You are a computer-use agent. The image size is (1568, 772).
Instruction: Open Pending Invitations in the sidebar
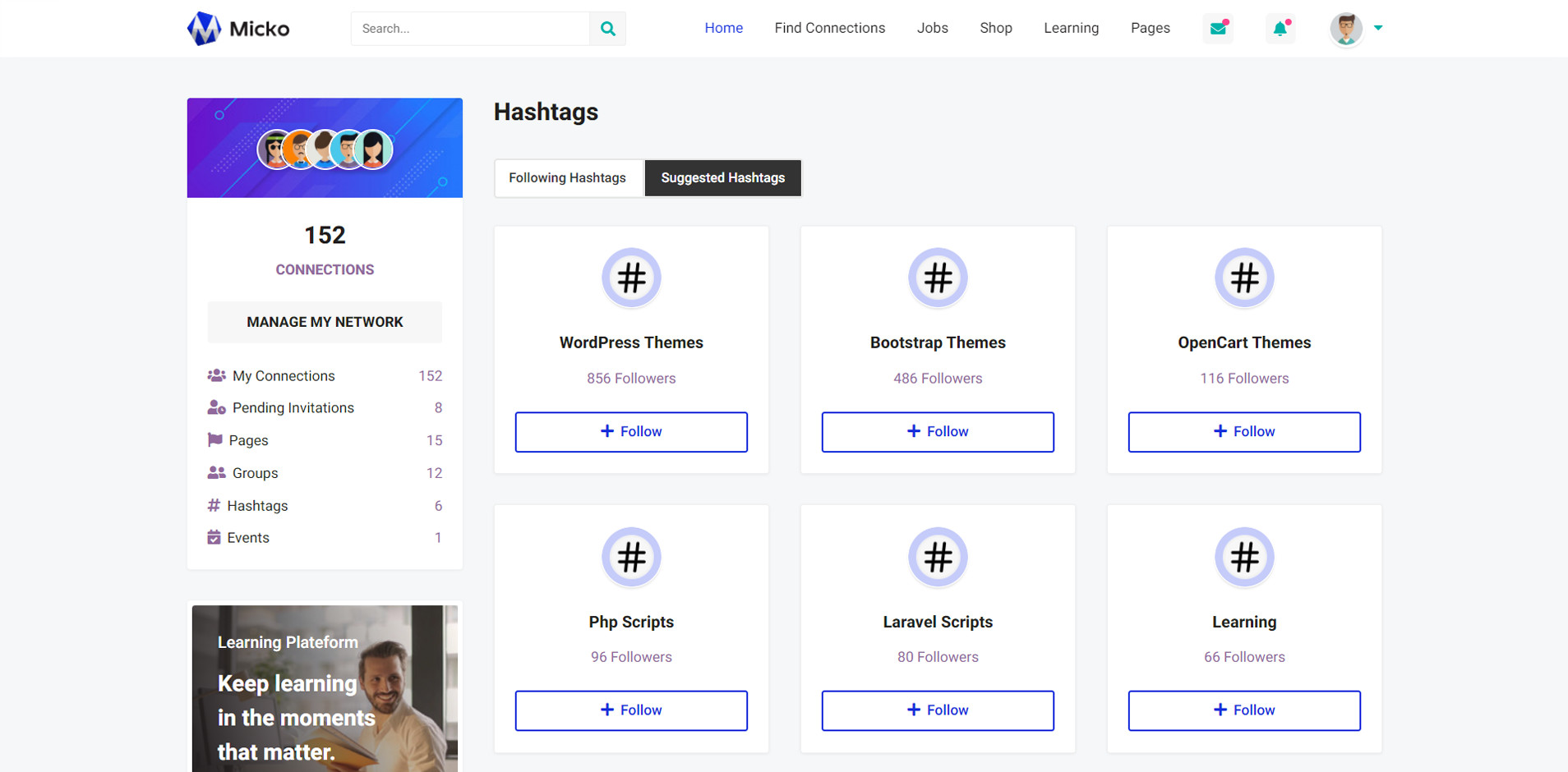[x=293, y=408]
